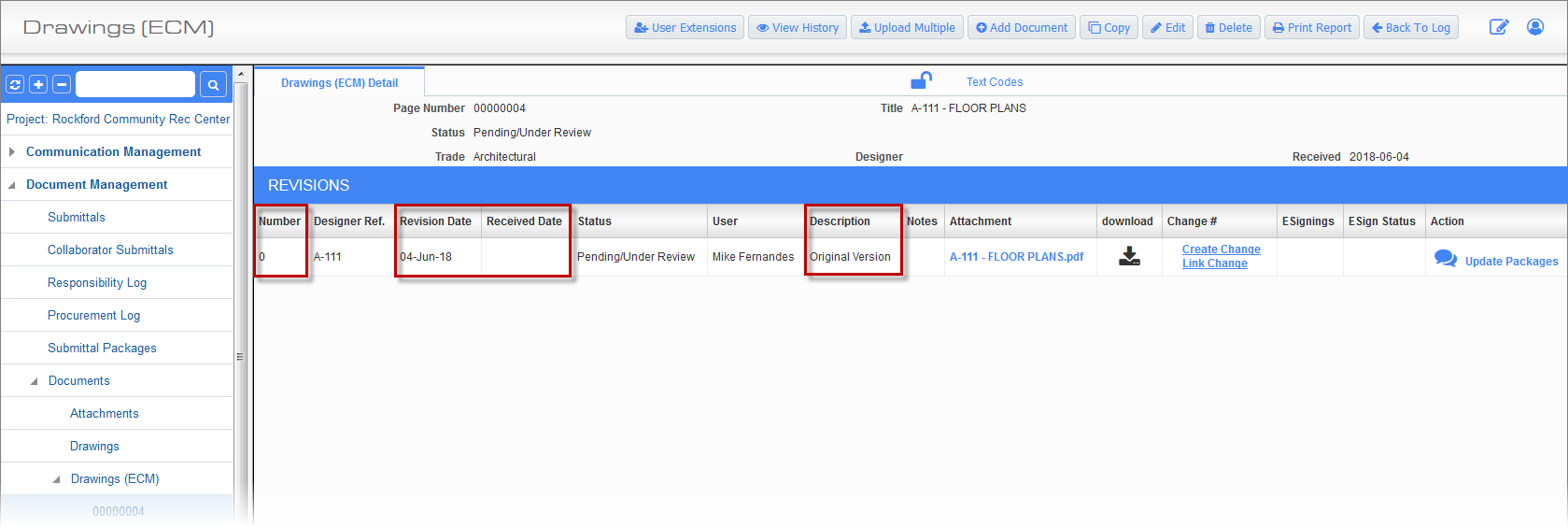Open the user profile icon
Screen dimensions: 1568x527
tap(1535, 27)
